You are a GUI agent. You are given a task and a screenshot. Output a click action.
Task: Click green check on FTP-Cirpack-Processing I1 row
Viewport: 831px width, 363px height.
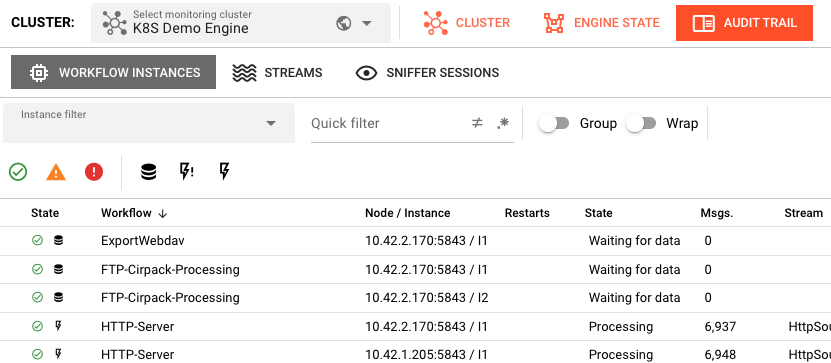click(x=37, y=269)
